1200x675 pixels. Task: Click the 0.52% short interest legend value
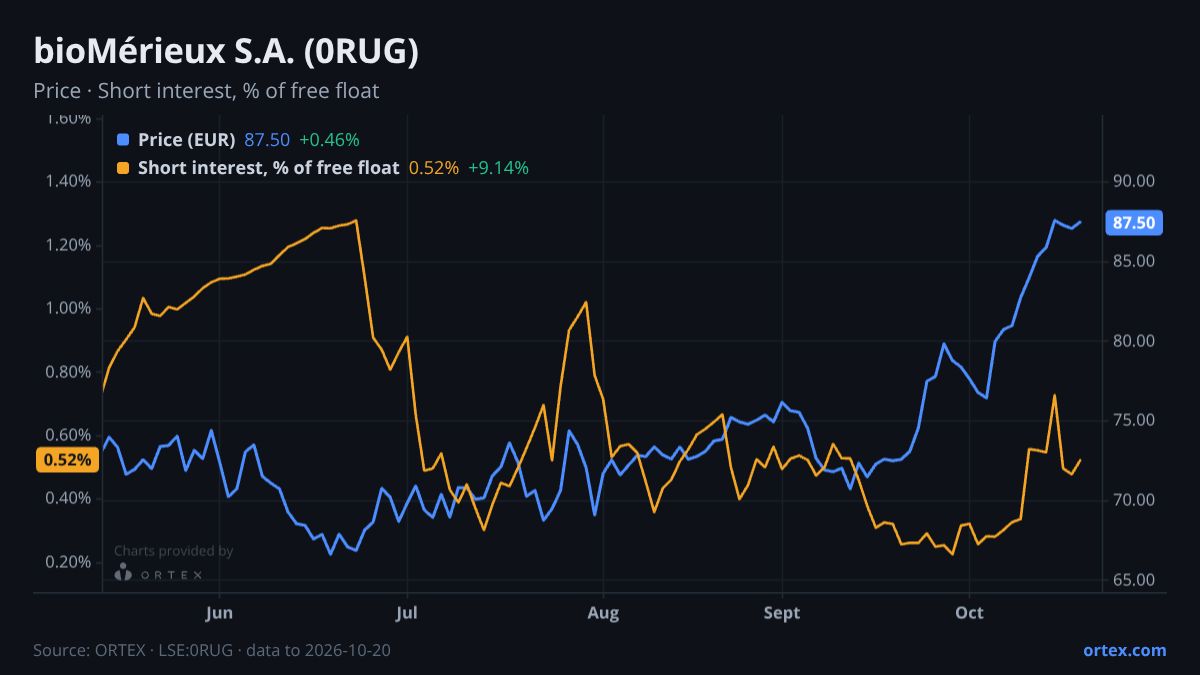434,168
